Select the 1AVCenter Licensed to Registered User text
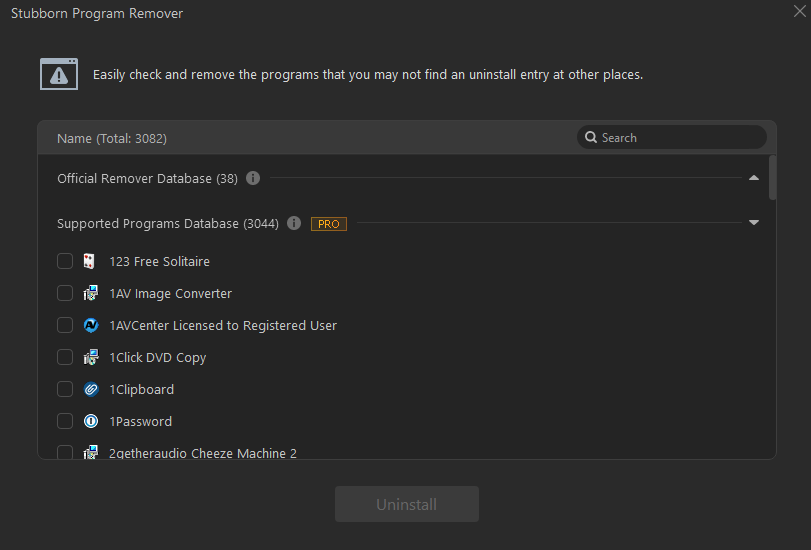Screen dimensions: 811x550 [x=223, y=325]
